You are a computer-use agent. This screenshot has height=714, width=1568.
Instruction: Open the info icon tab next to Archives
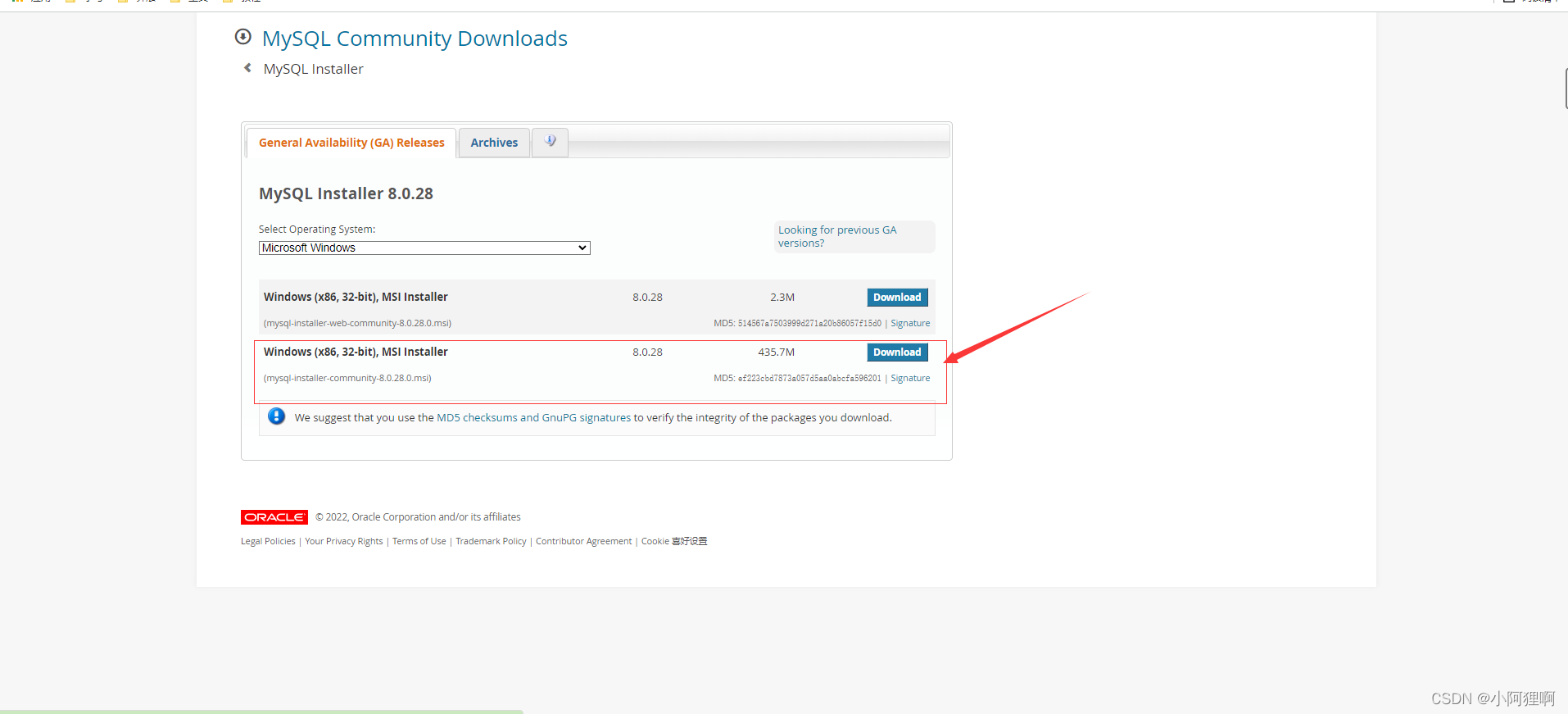pos(550,142)
